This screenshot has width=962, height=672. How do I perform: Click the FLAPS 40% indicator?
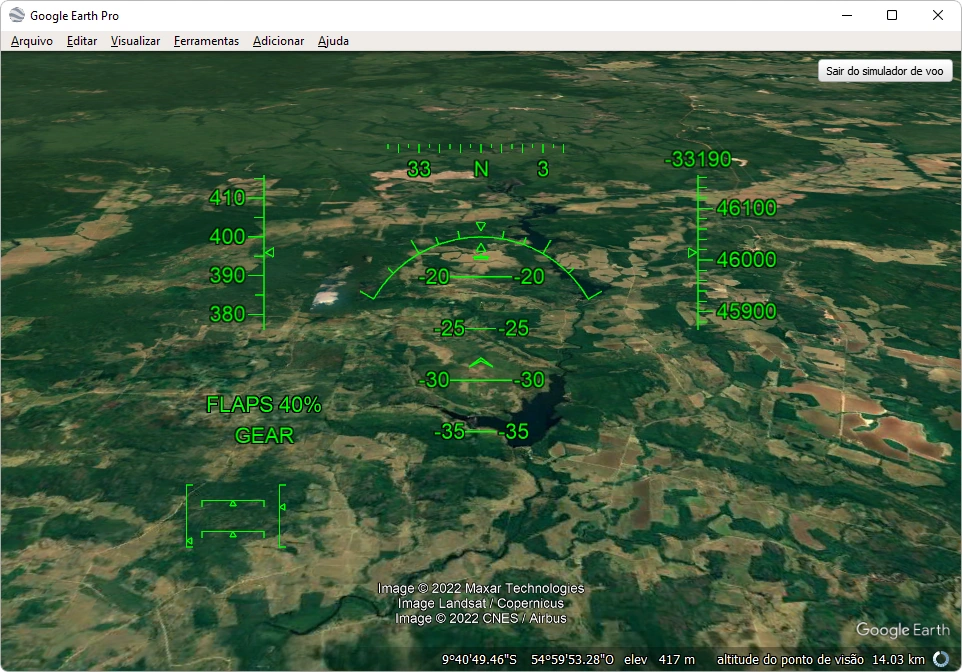pyautogui.click(x=264, y=405)
